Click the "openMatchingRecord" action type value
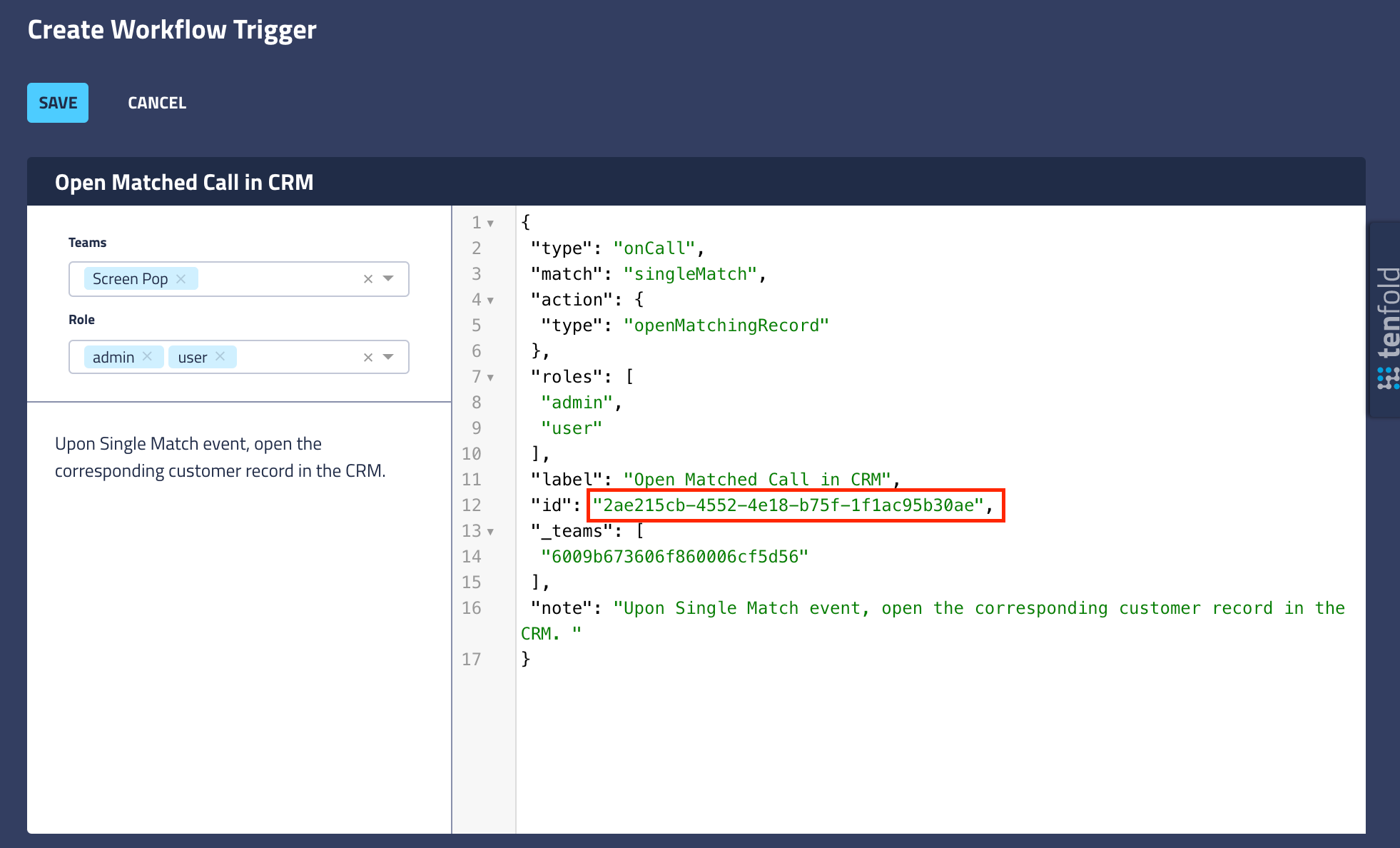 [726, 325]
